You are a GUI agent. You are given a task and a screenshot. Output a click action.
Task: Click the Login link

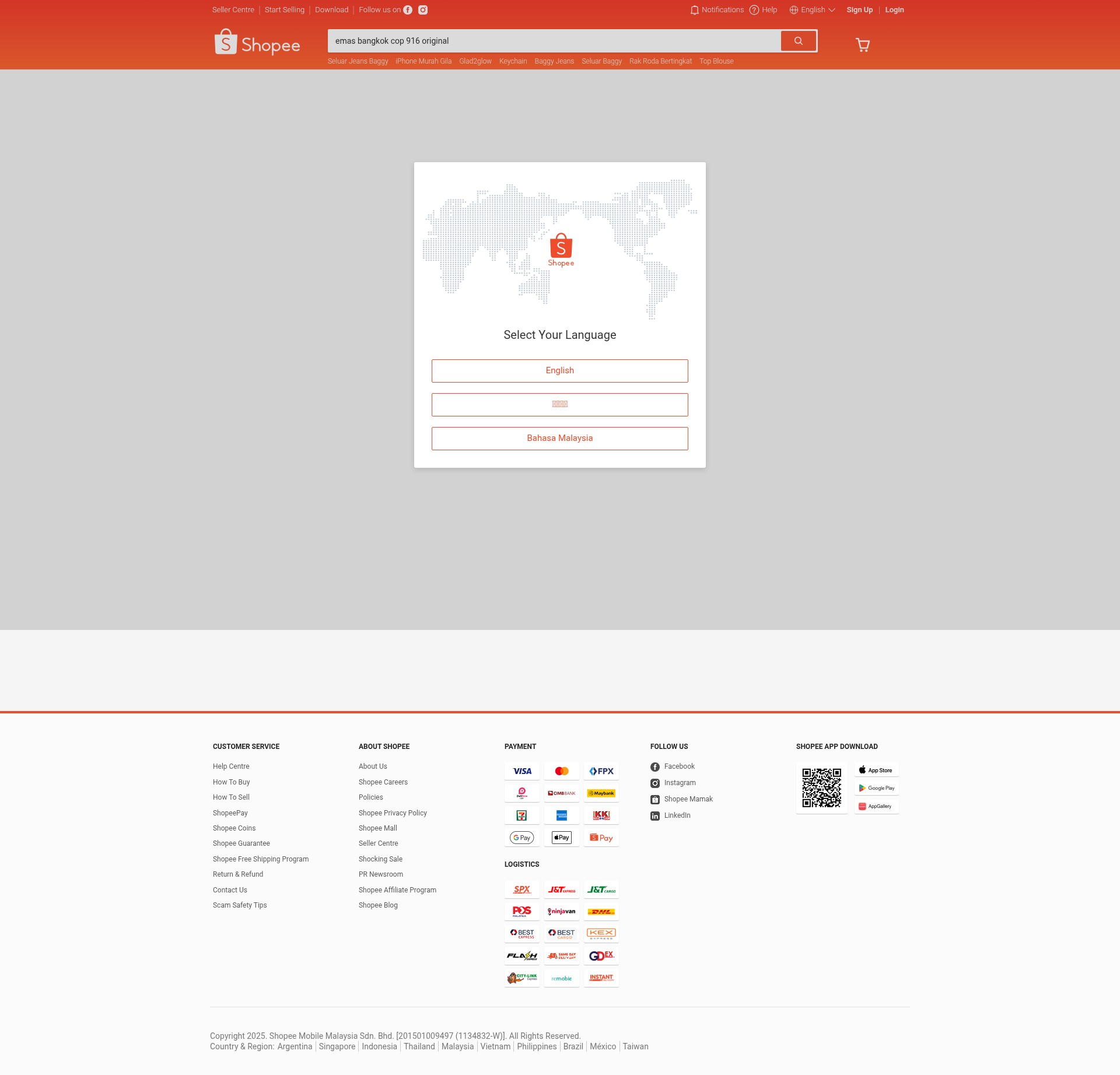[x=894, y=10]
